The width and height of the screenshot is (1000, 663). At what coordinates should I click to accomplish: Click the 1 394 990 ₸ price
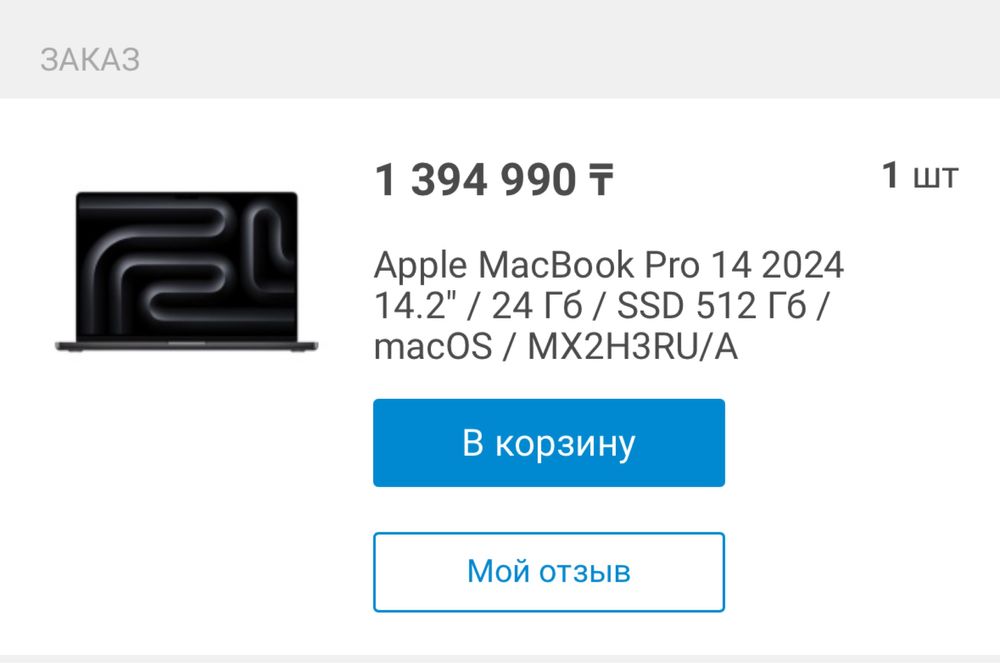pos(494,180)
